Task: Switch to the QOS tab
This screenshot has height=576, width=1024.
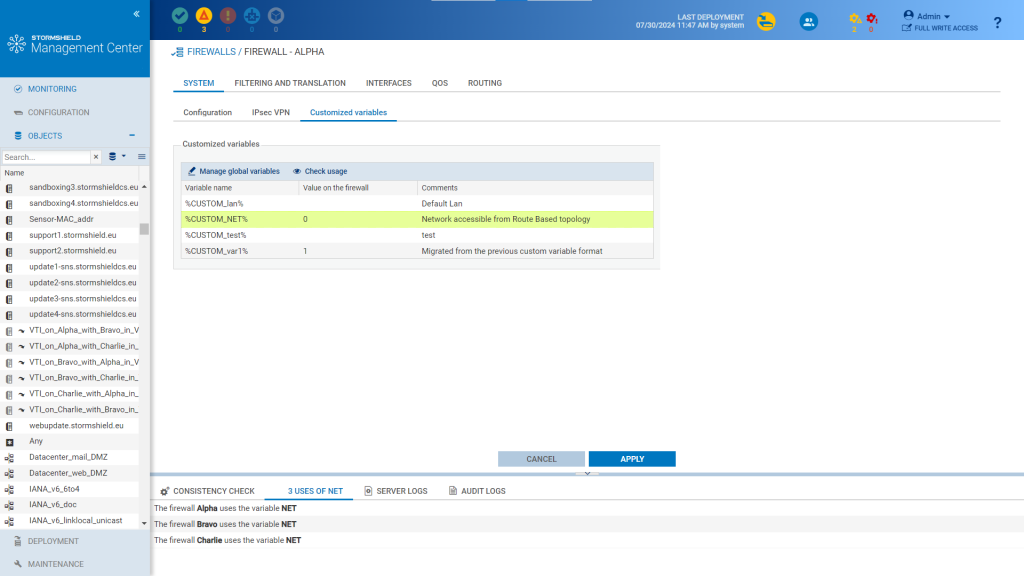Action: [x=440, y=83]
